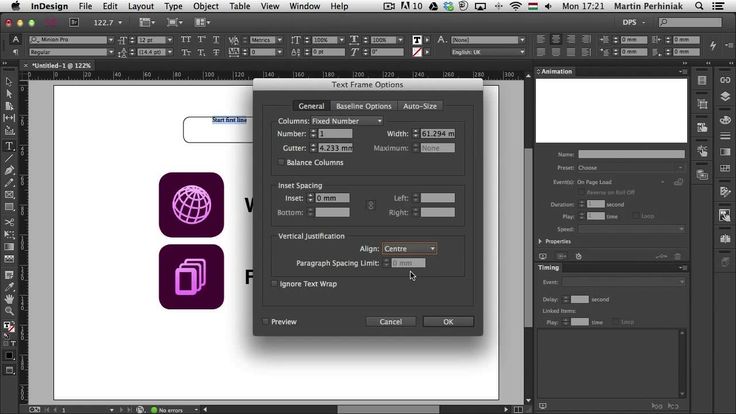This screenshot has height=414, width=736.
Task: Select the Scissors tool
Action: [9, 222]
